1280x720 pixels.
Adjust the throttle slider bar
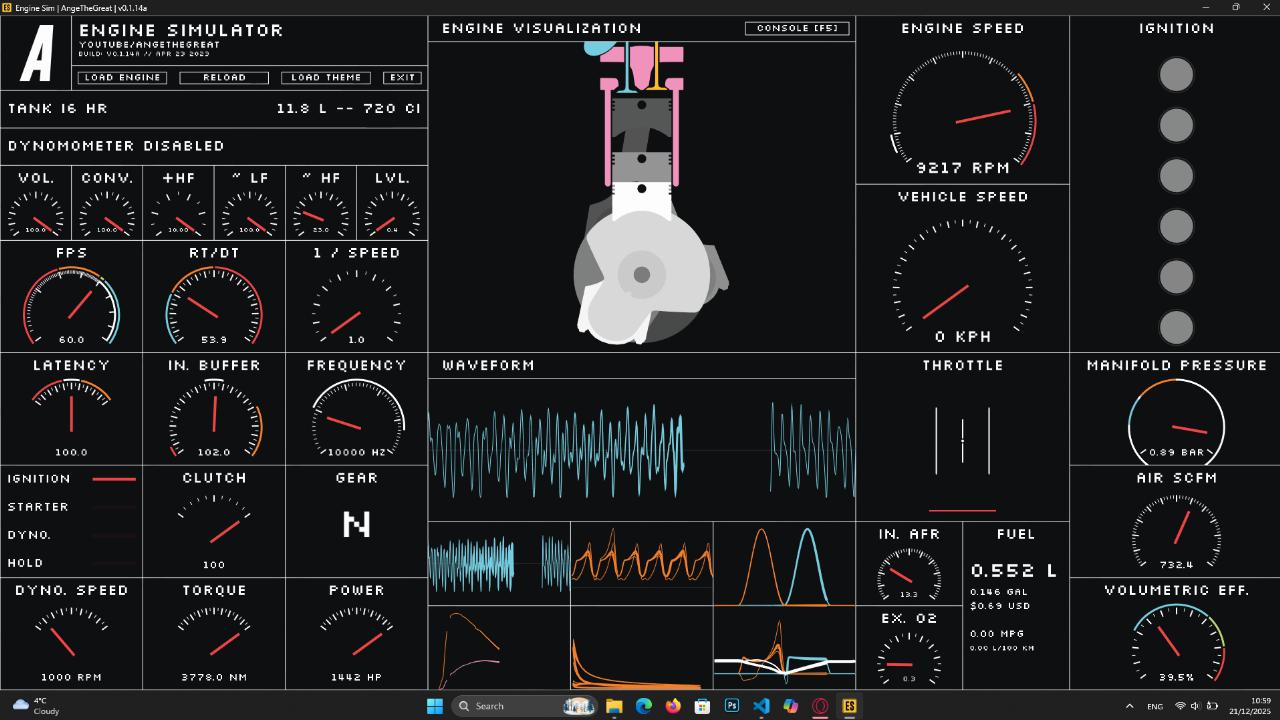[962, 440]
